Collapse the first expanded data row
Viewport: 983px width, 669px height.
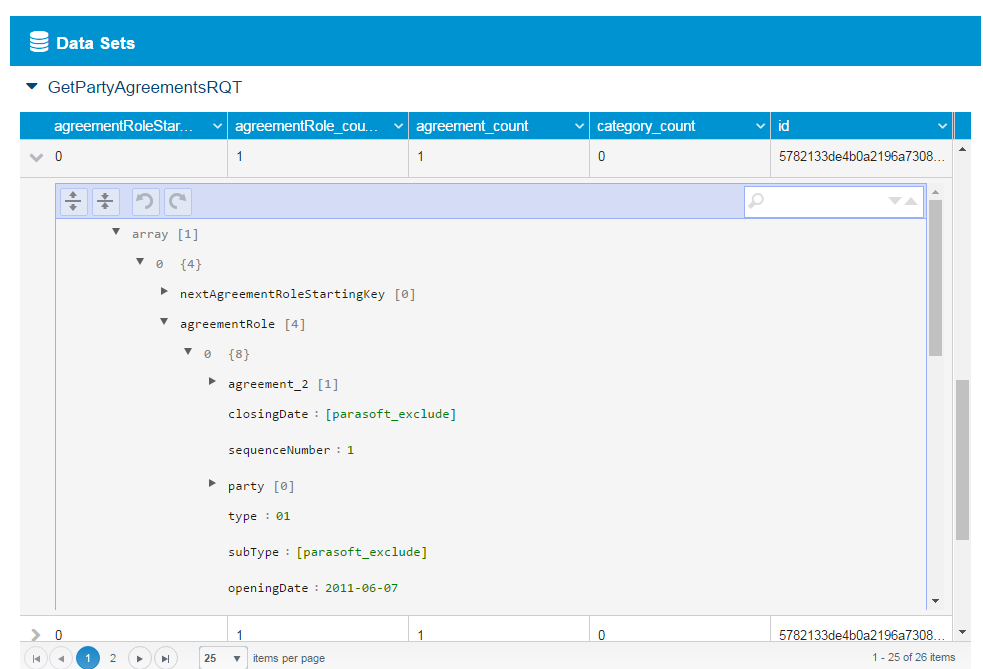(36, 157)
